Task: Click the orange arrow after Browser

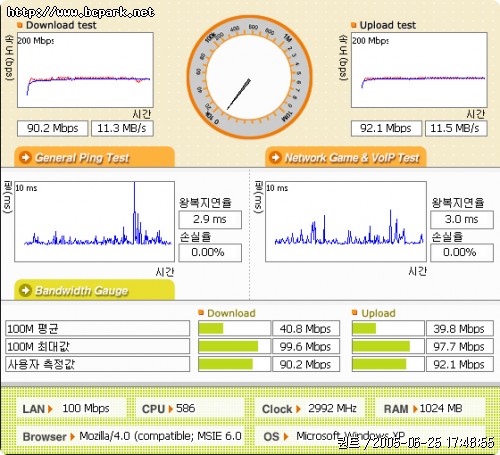Action: [72, 437]
